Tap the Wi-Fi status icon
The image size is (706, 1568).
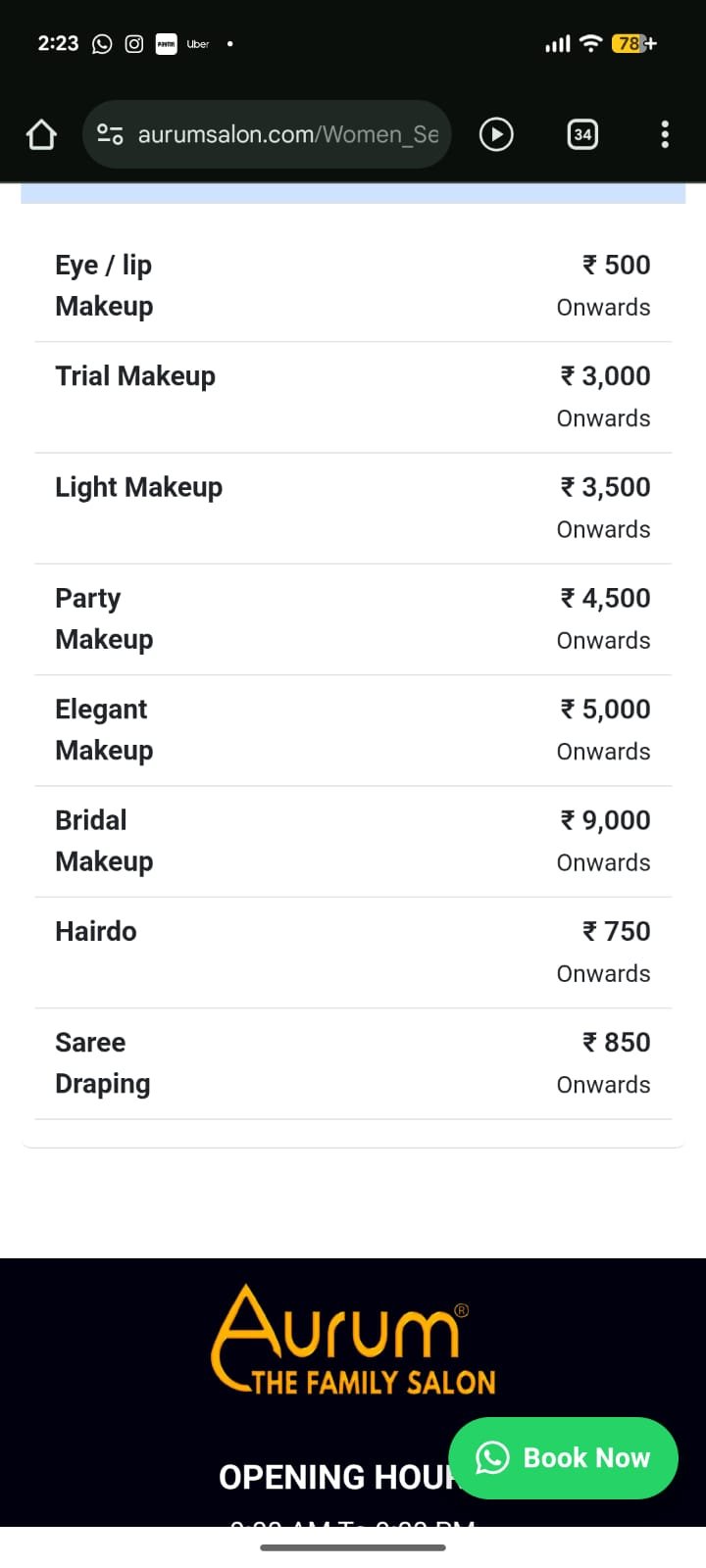(x=590, y=43)
